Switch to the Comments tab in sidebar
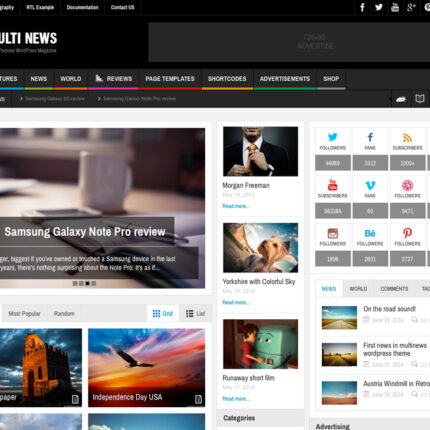 coord(394,289)
